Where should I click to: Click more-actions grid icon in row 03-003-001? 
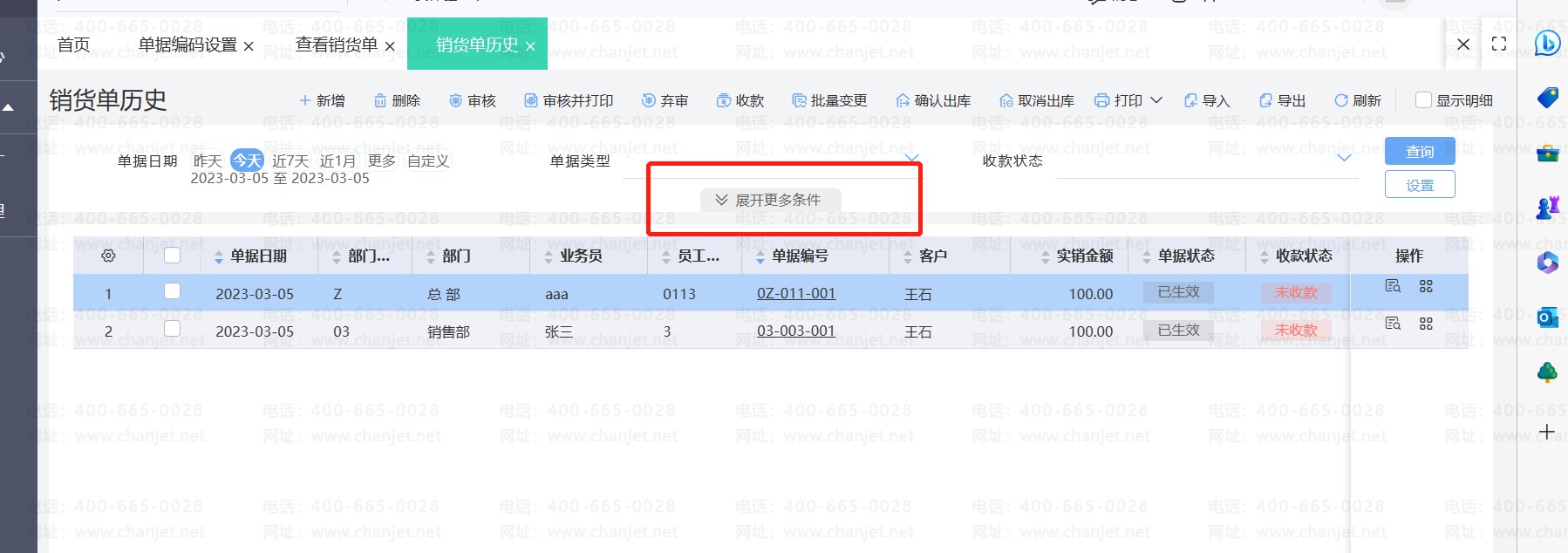pos(1426,324)
